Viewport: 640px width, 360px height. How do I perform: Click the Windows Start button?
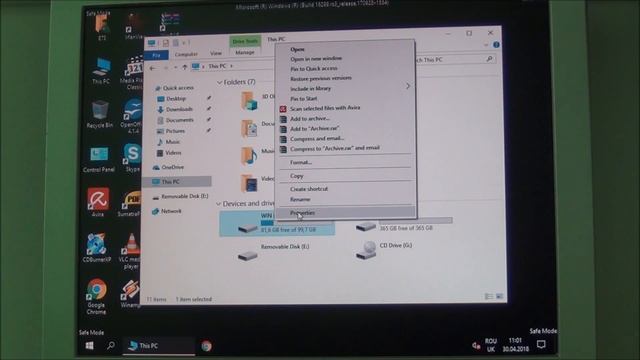(x=89, y=345)
